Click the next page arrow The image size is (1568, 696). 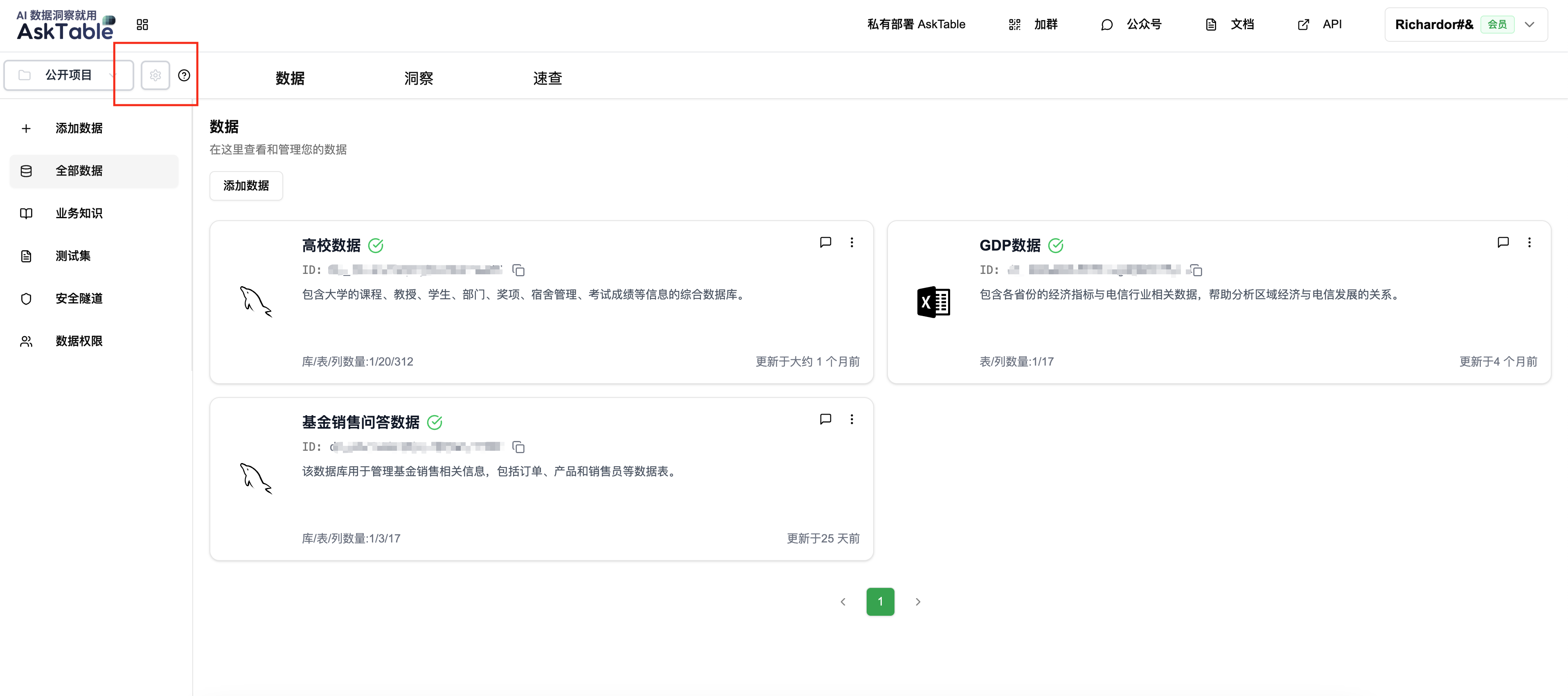tap(918, 601)
